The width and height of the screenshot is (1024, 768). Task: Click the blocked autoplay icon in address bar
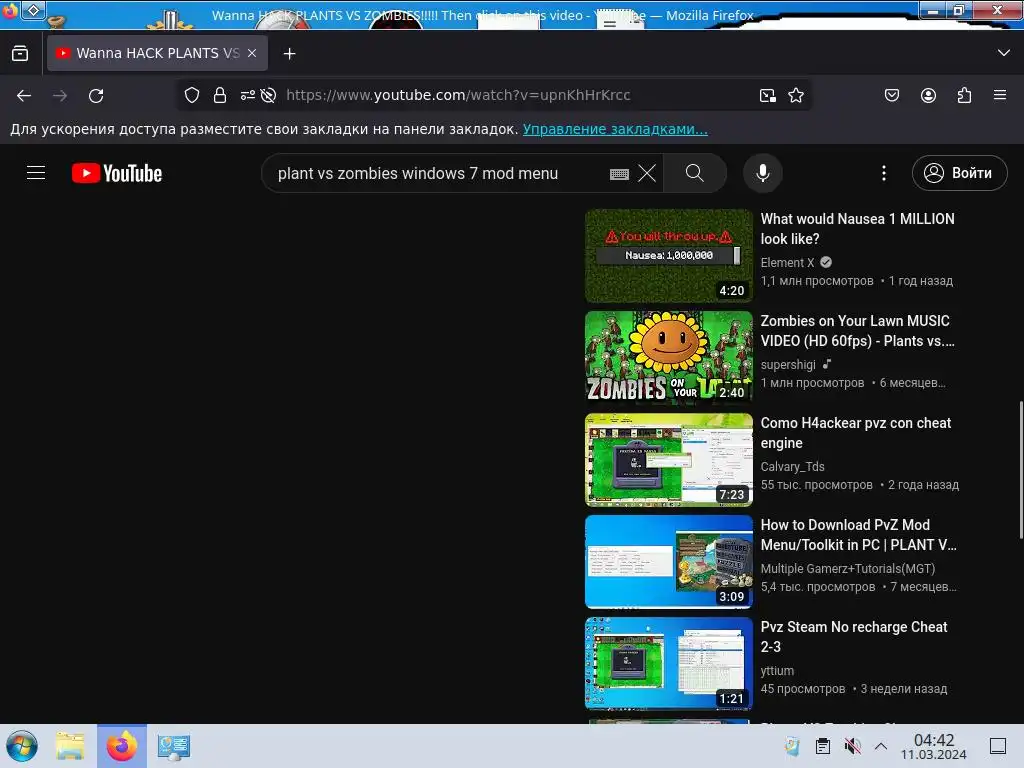pos(268,95)
